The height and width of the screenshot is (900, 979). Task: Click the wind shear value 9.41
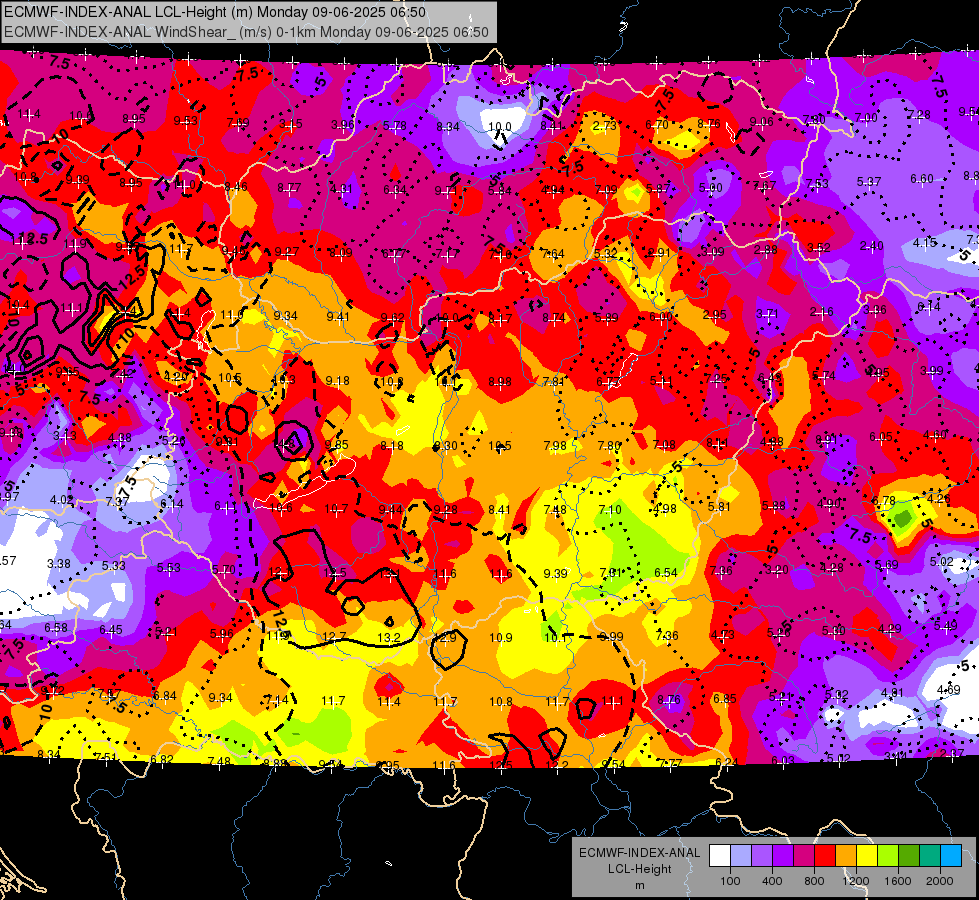pos(338,317)
